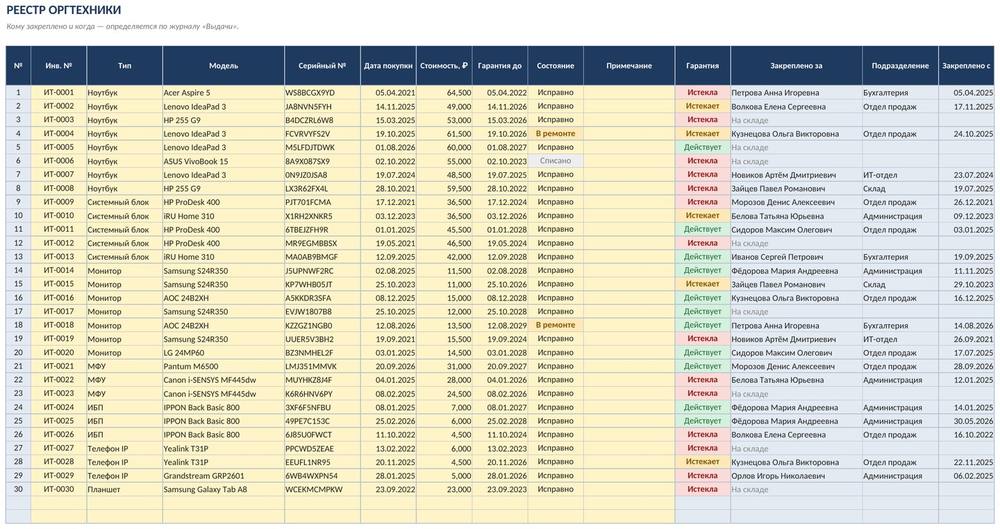Click the Стоимость column header
This screenshot has height=529, width=1000.
444,66
